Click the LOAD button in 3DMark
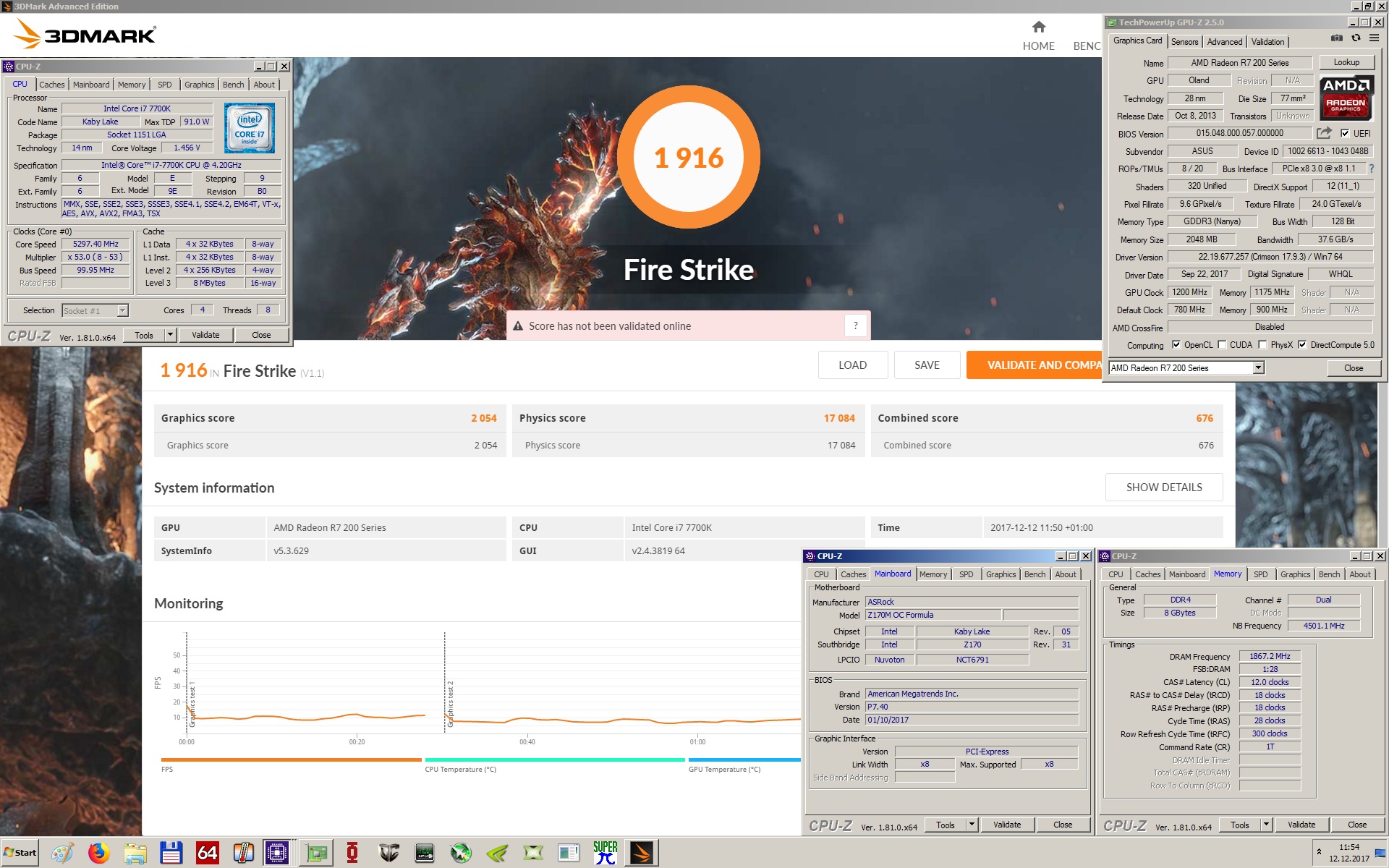1389x868 pixels. (853, 365)
